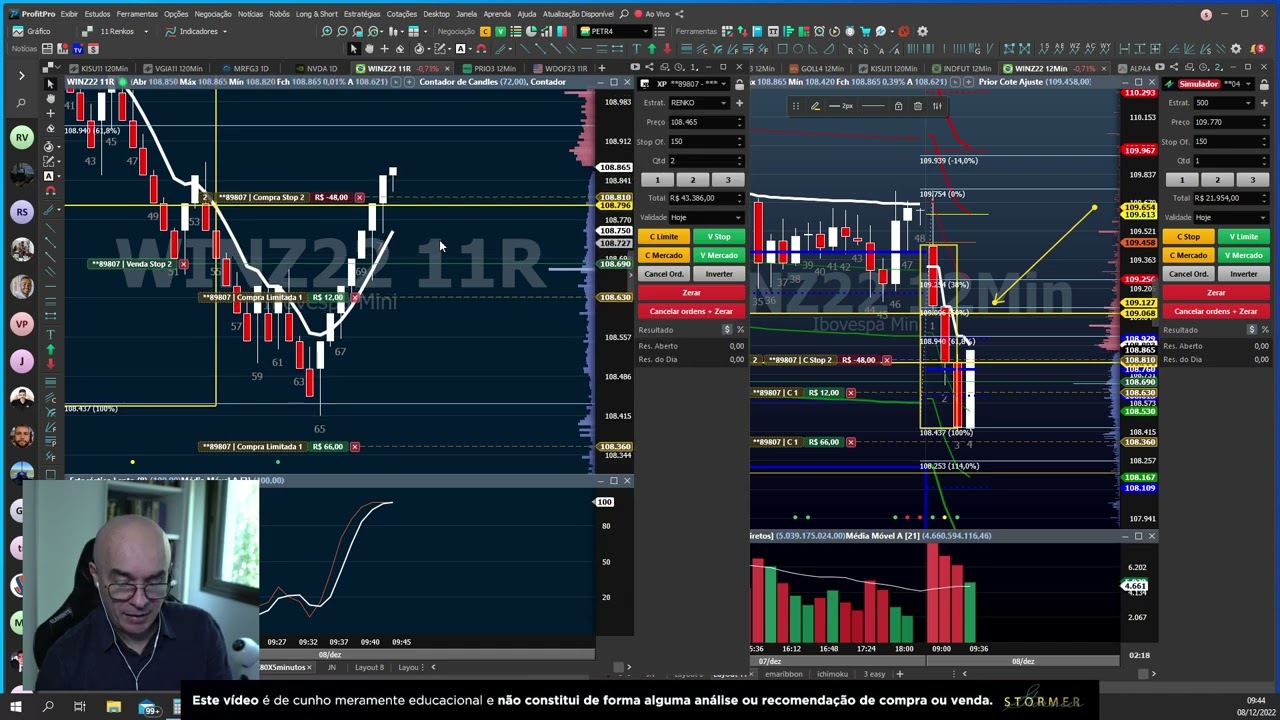
Task: Lock the drawing using floating toolbar padlock
Action: (x=898, y=106)
